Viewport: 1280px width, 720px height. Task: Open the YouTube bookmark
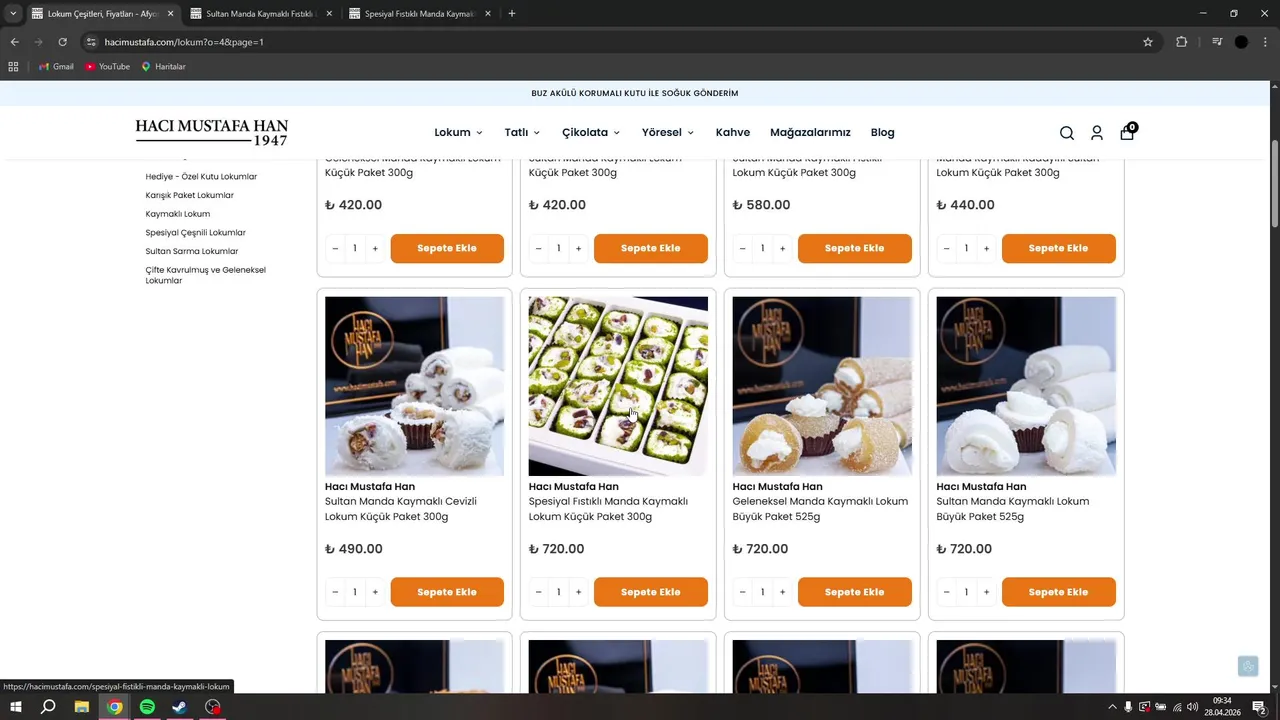(107, 66)
